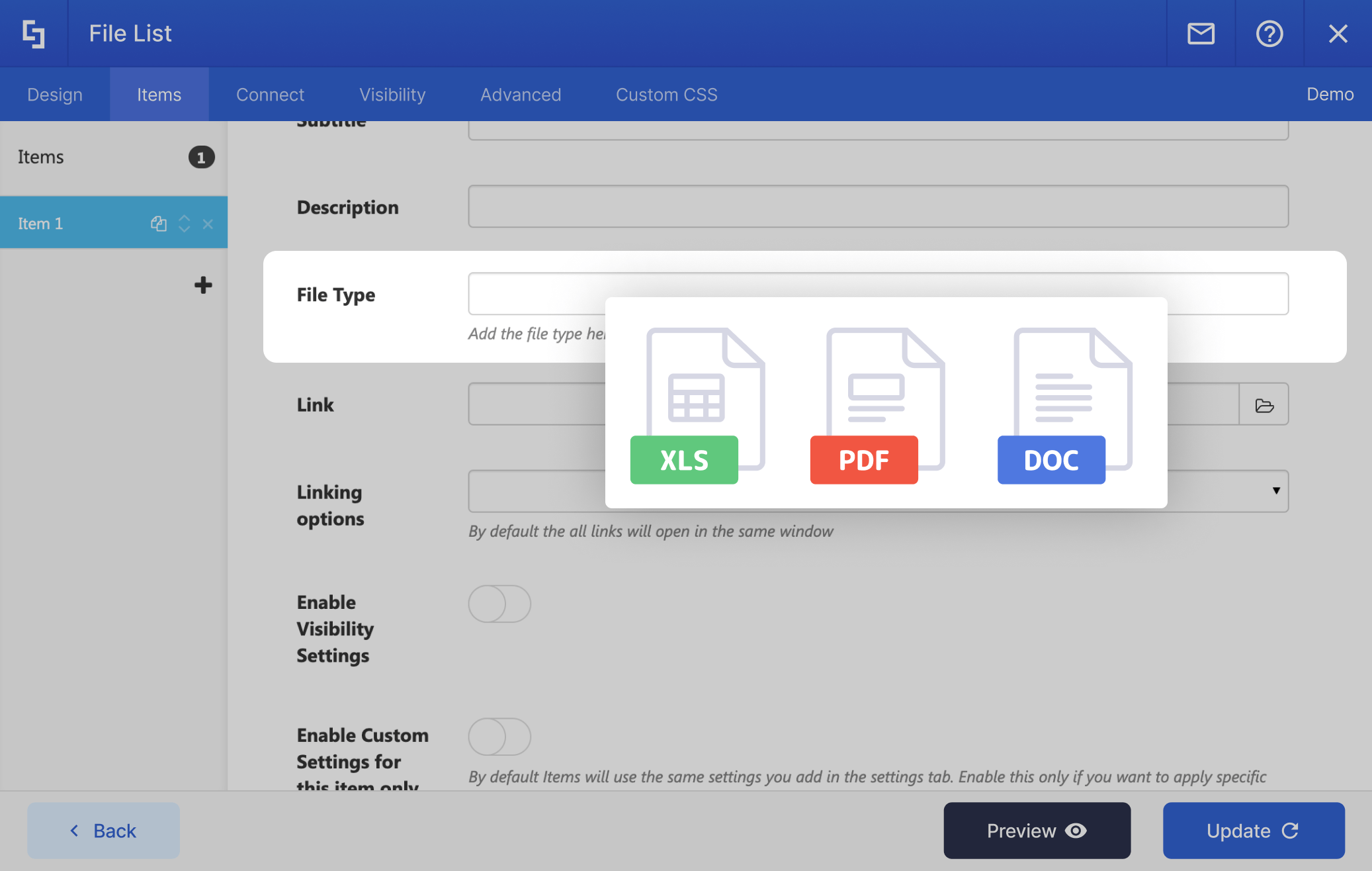Open the Custom CSS tab
1372x871 pixels.
click(x=666, y=95)
